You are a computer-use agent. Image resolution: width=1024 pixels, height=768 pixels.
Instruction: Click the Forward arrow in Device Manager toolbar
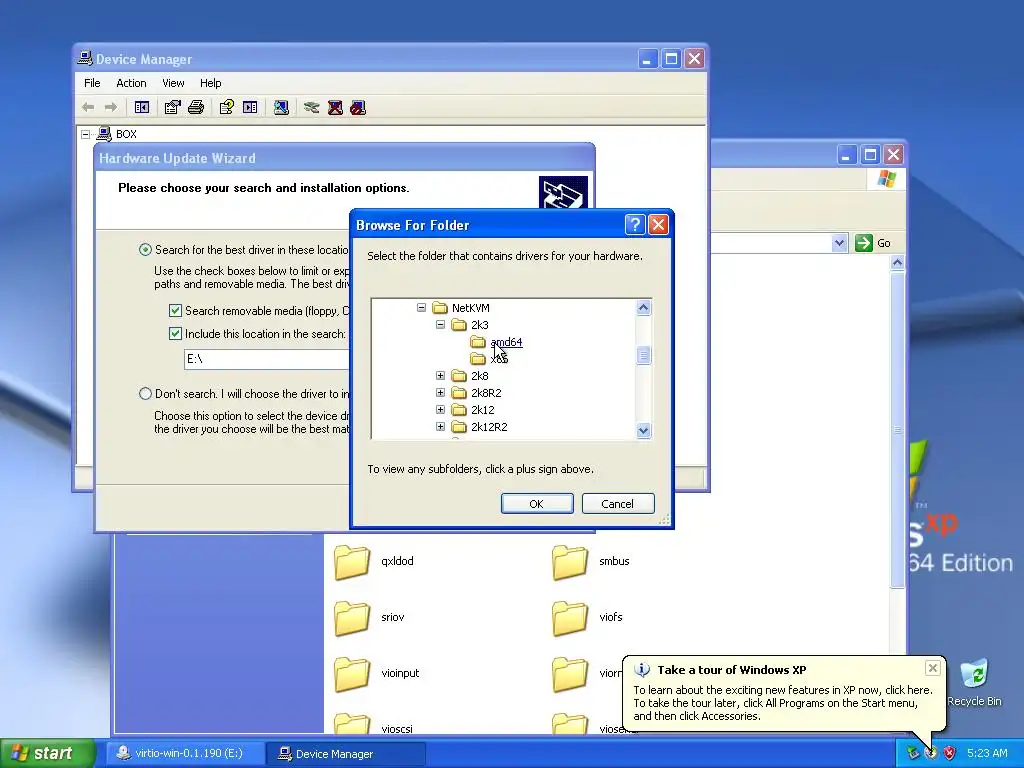[111, 107]
